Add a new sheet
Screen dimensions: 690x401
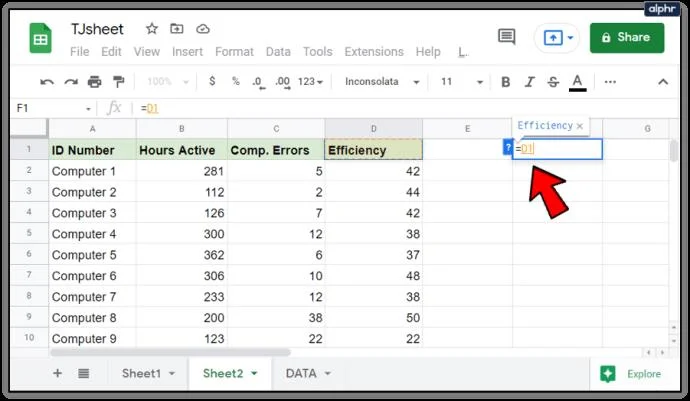coord(57,373)
